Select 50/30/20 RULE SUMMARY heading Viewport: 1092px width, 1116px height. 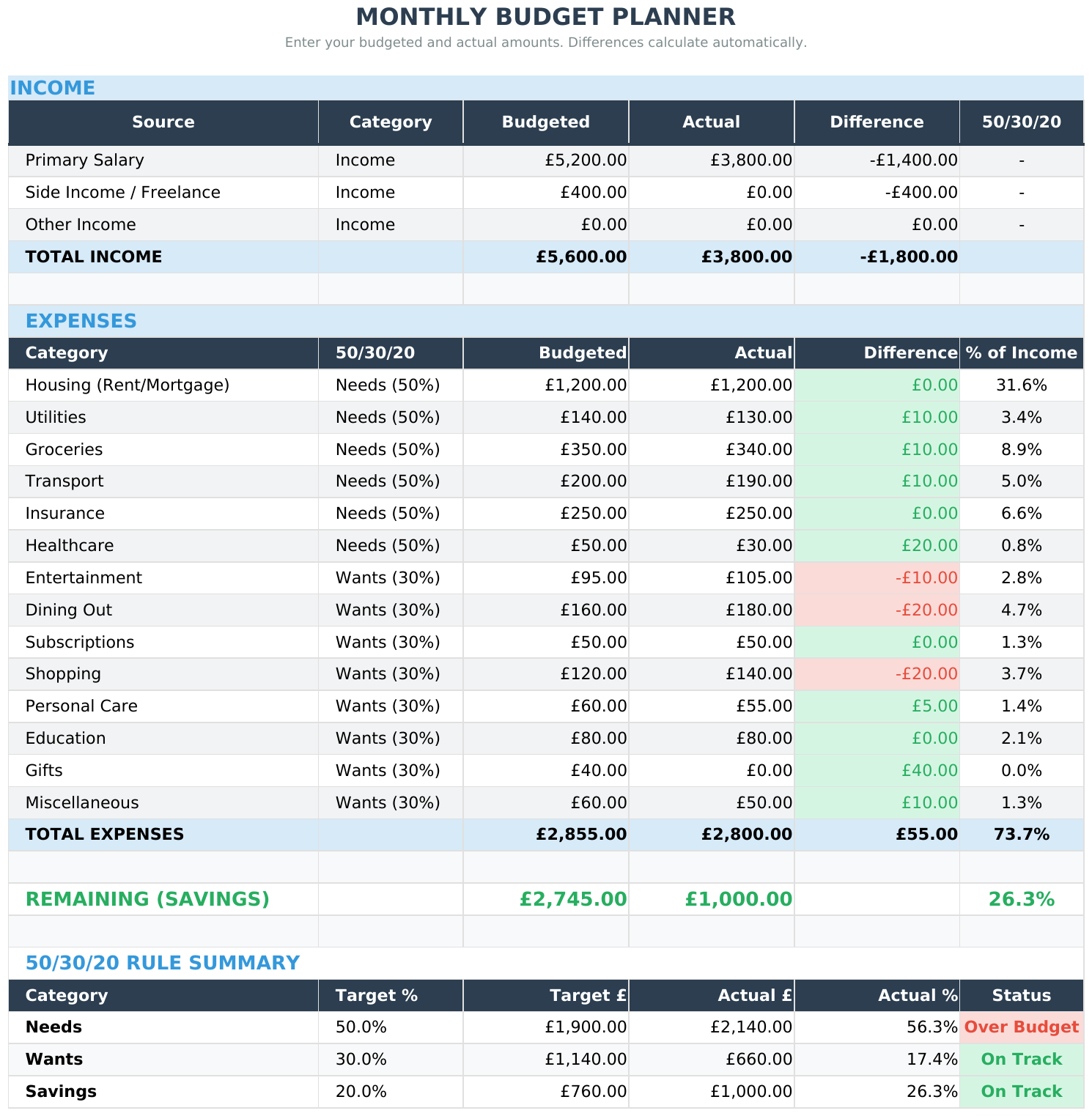[163, 963]
